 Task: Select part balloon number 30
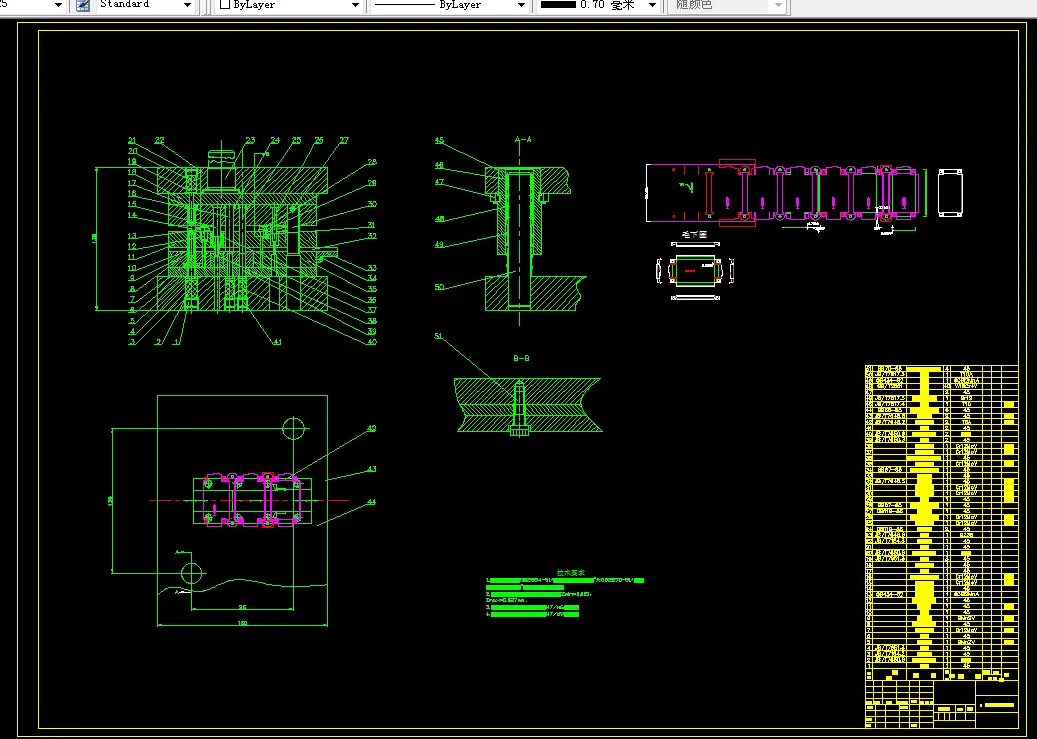(x=372, y=204)
